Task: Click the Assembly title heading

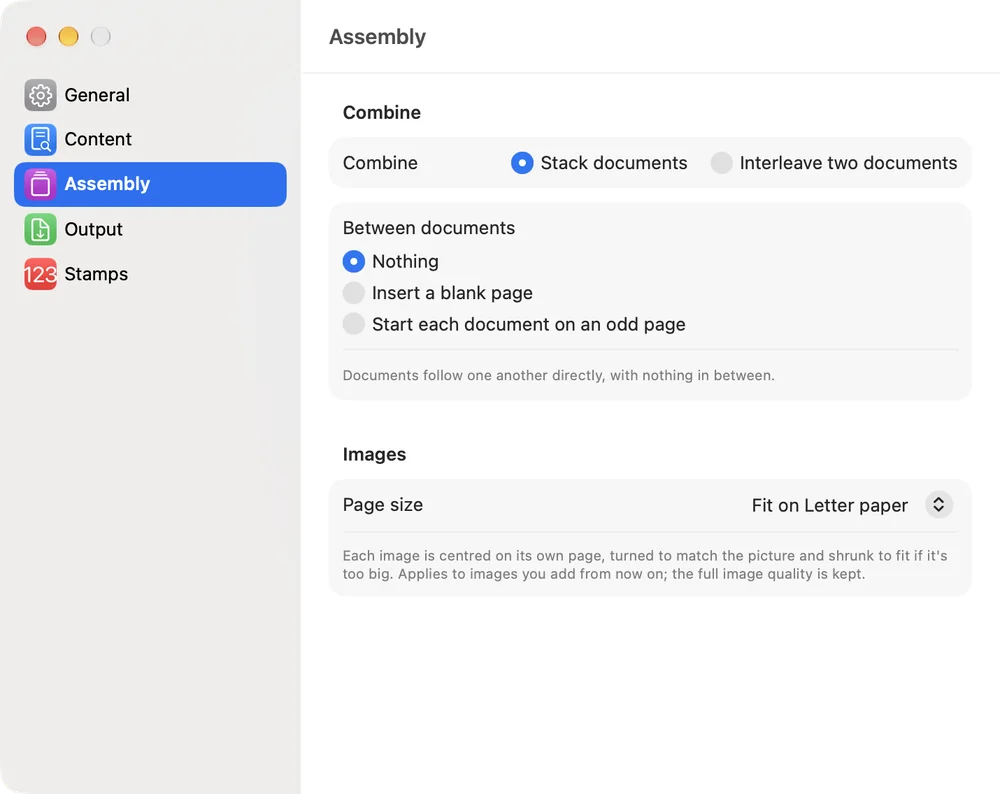Action: coord(377,37)
